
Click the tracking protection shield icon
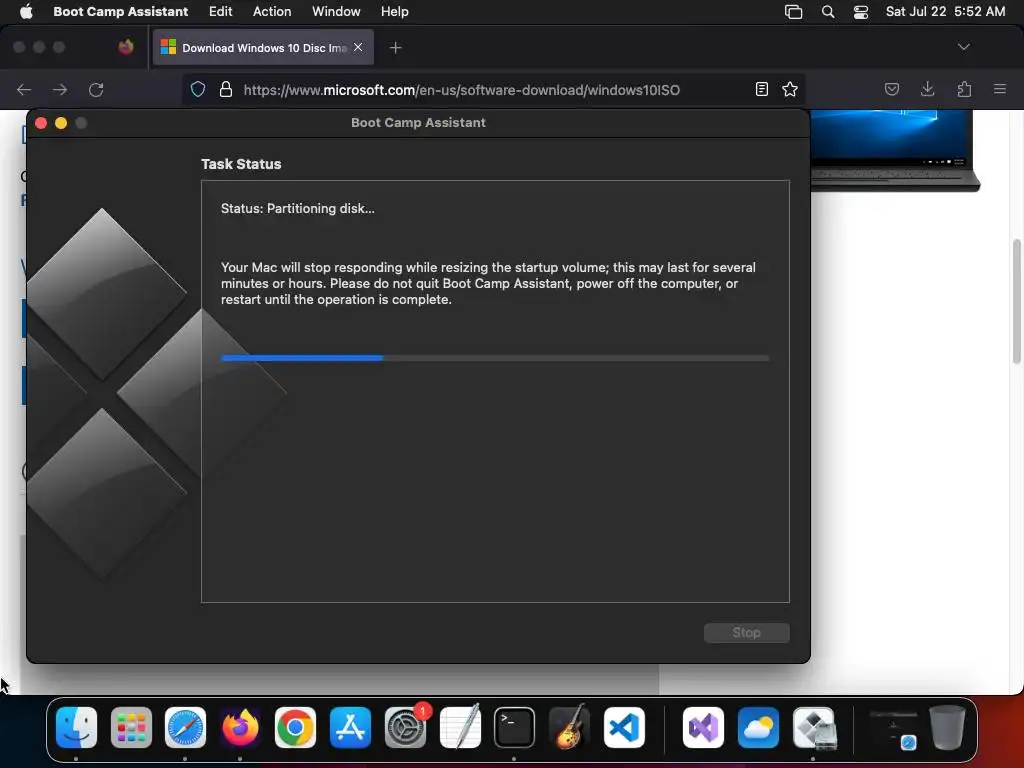pyautogui.click(x=198, y=89)
